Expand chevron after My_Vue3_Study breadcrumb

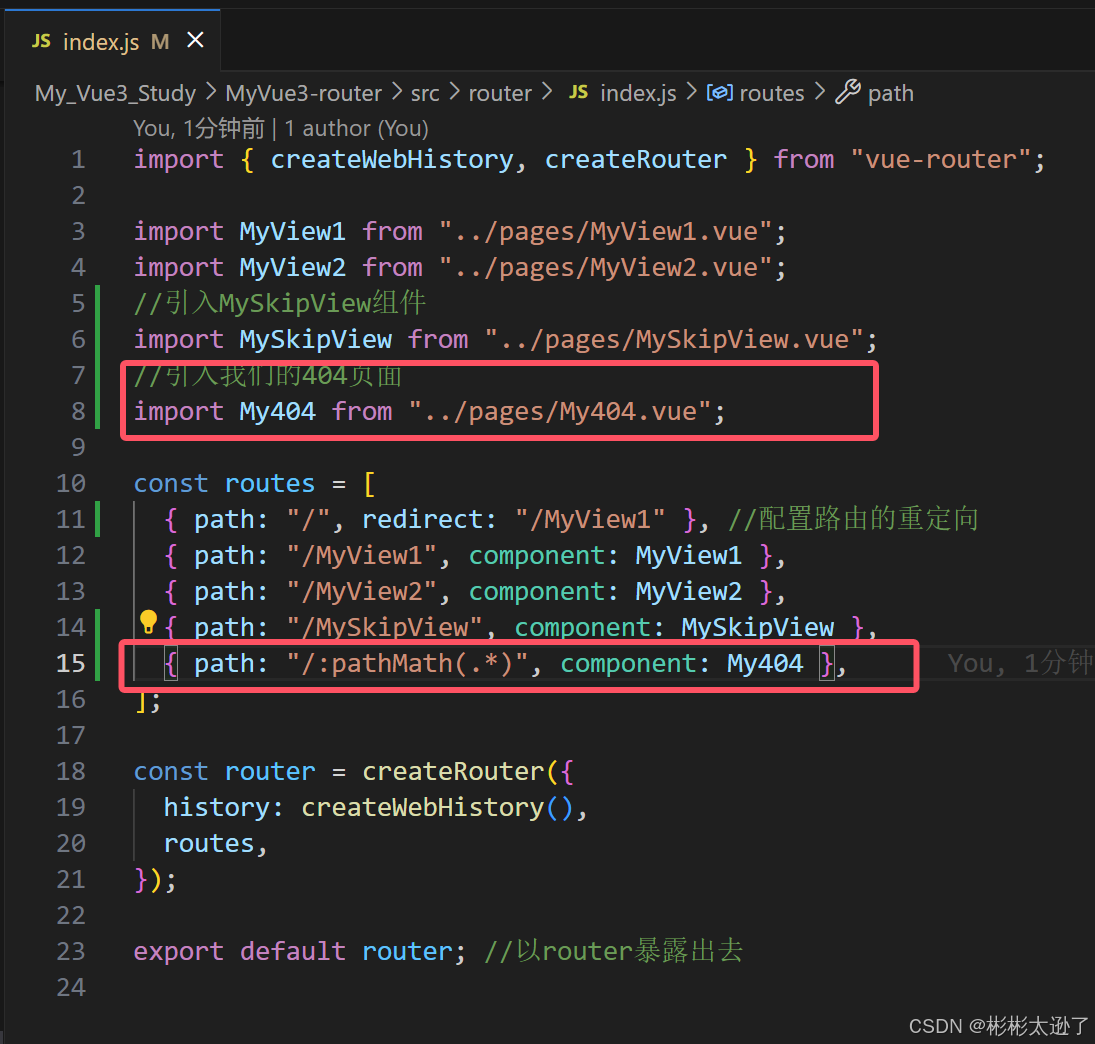tap(211, 91)
